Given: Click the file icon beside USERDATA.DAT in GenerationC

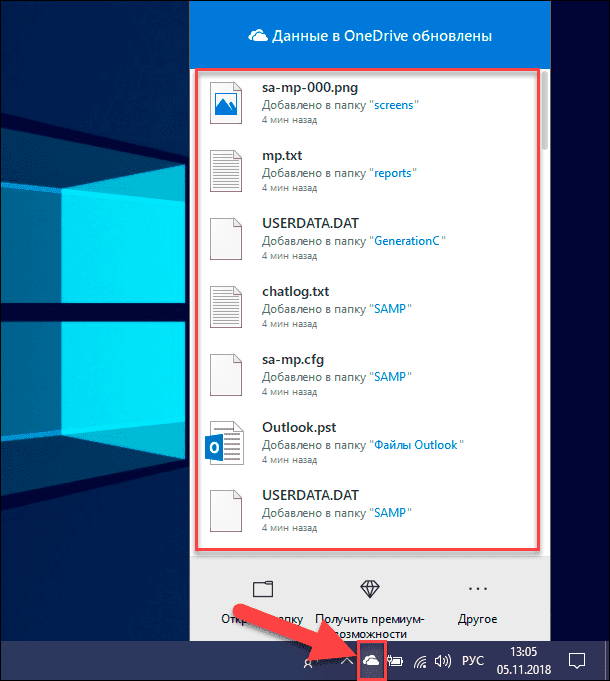Looking at the screenshot, I should click(226, 239).
